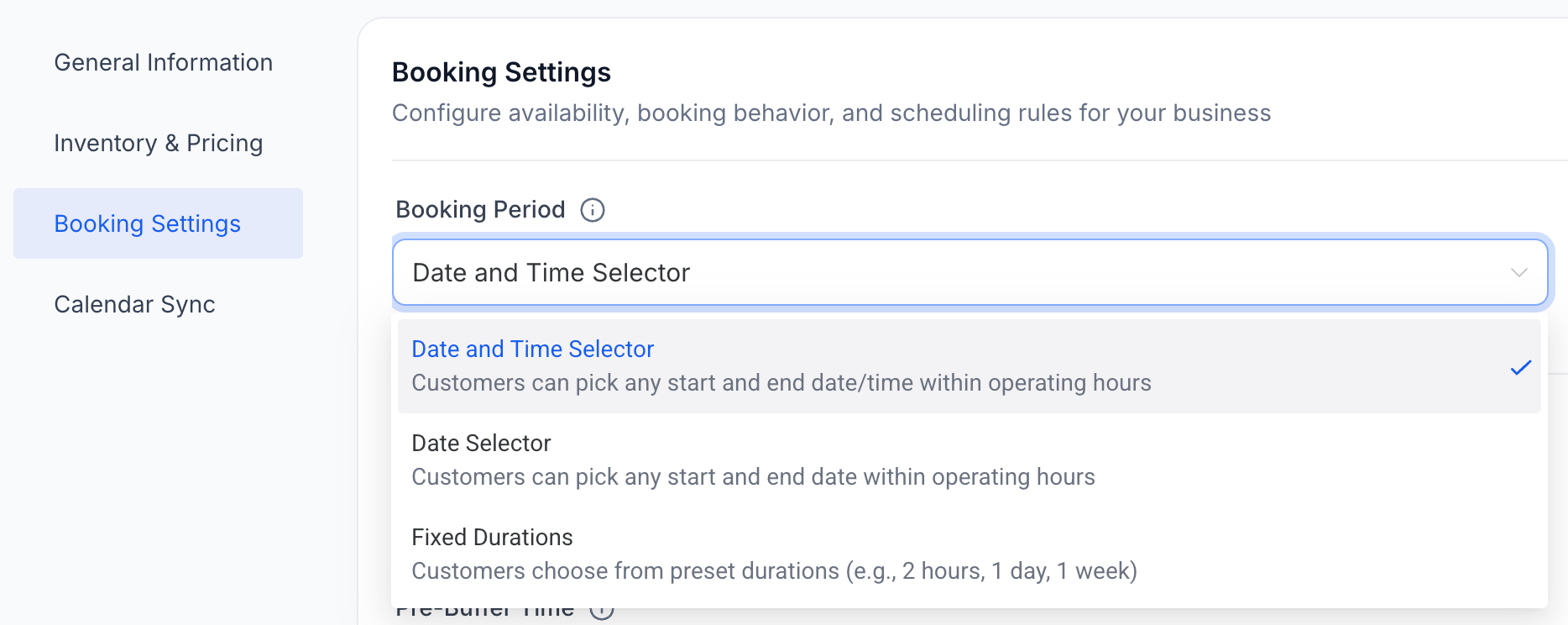Click the Pre-Buffer Time info icon
This screenshot has width=1568, height=625.
[602, 611]
